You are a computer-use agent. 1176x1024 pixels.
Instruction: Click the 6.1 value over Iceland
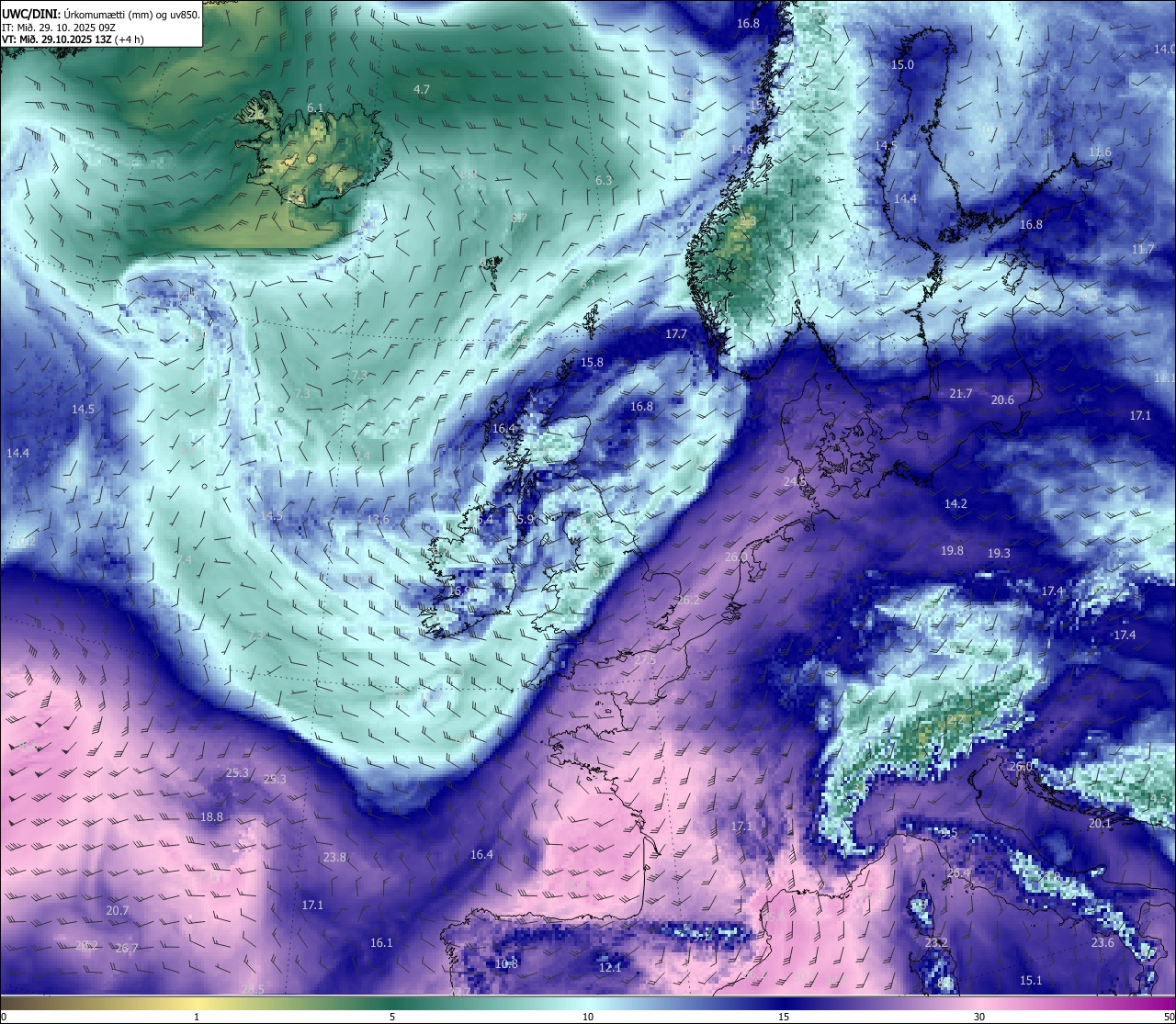point(315,107)
